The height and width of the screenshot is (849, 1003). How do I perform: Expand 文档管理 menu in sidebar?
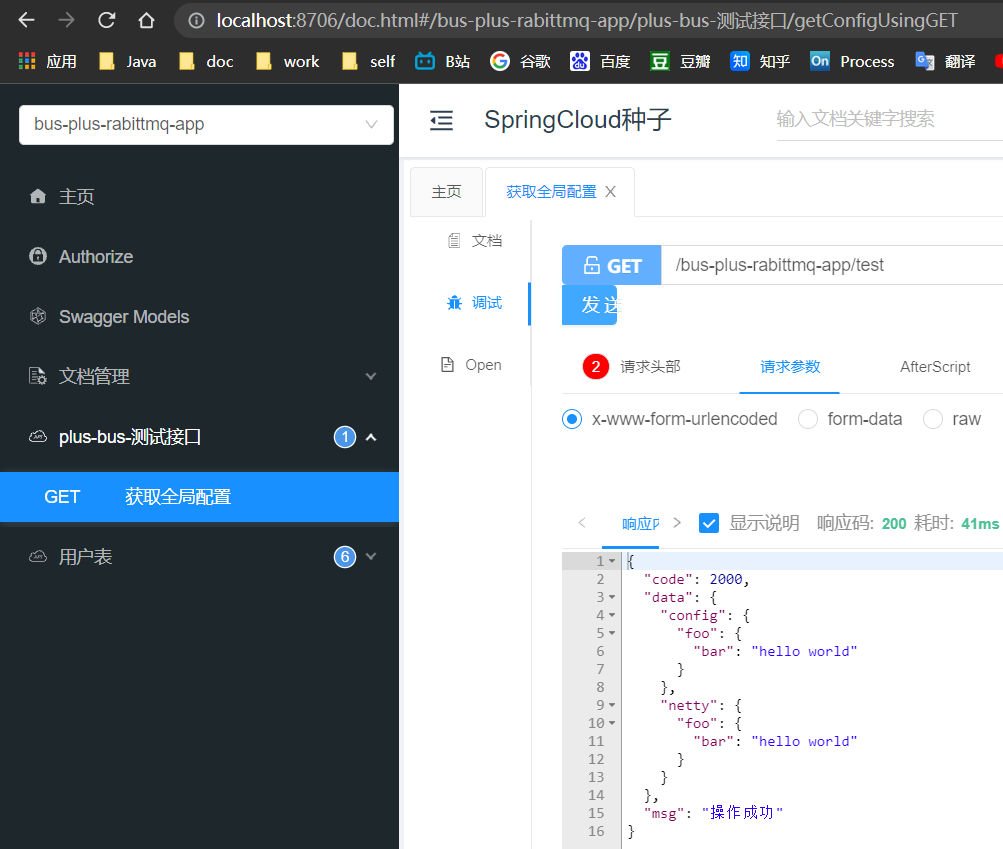(x=200, y=376)
